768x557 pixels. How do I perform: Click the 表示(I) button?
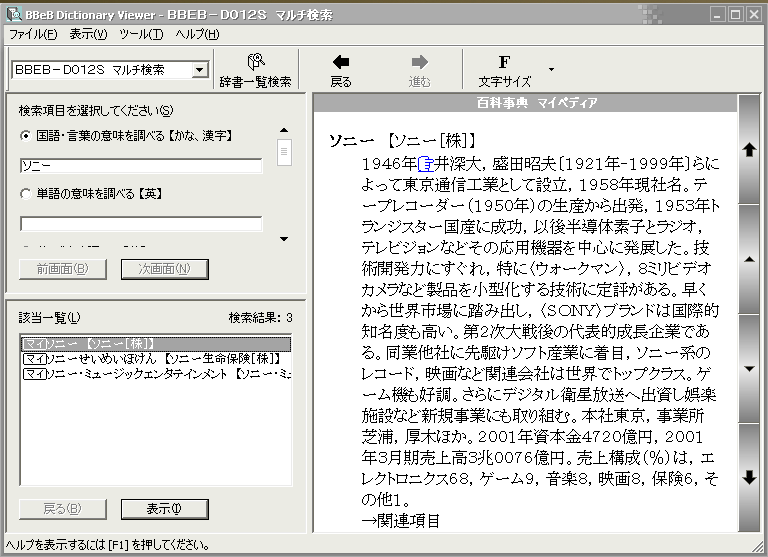point(165,509)
